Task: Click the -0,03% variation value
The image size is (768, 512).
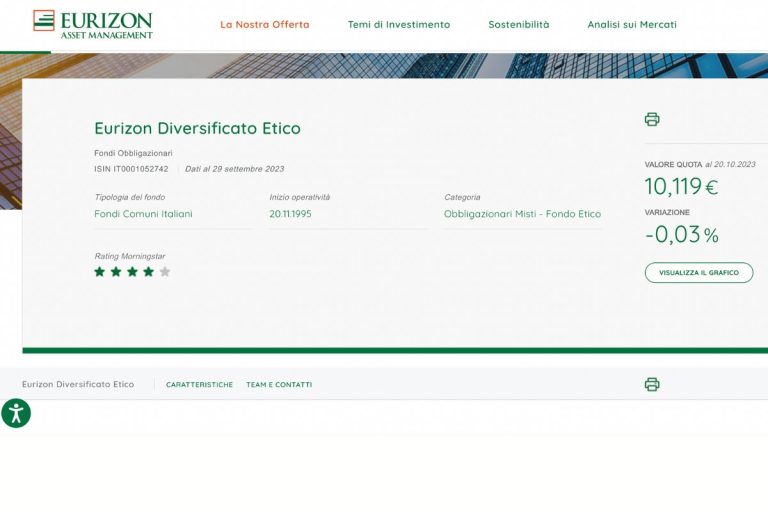Action: pyautogui.click(x=682, y=234)
